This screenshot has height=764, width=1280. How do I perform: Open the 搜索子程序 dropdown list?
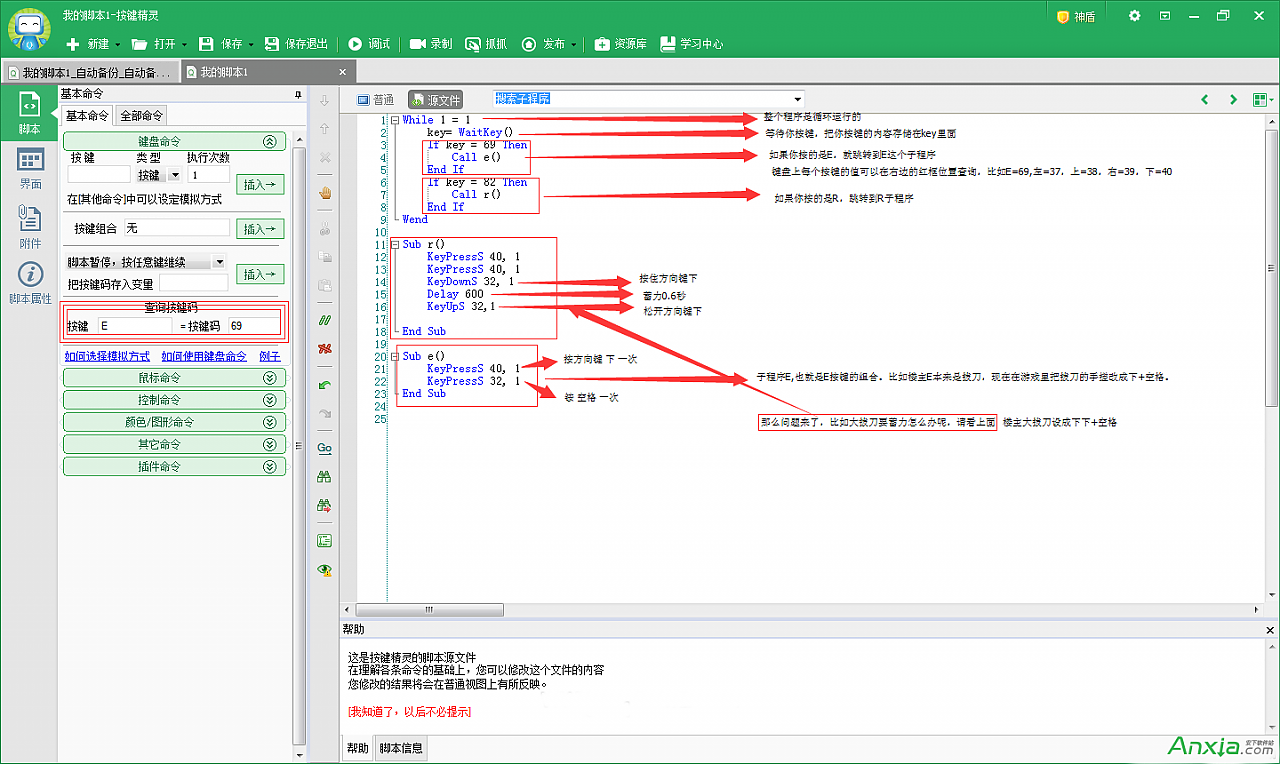(x=797, y=99)
